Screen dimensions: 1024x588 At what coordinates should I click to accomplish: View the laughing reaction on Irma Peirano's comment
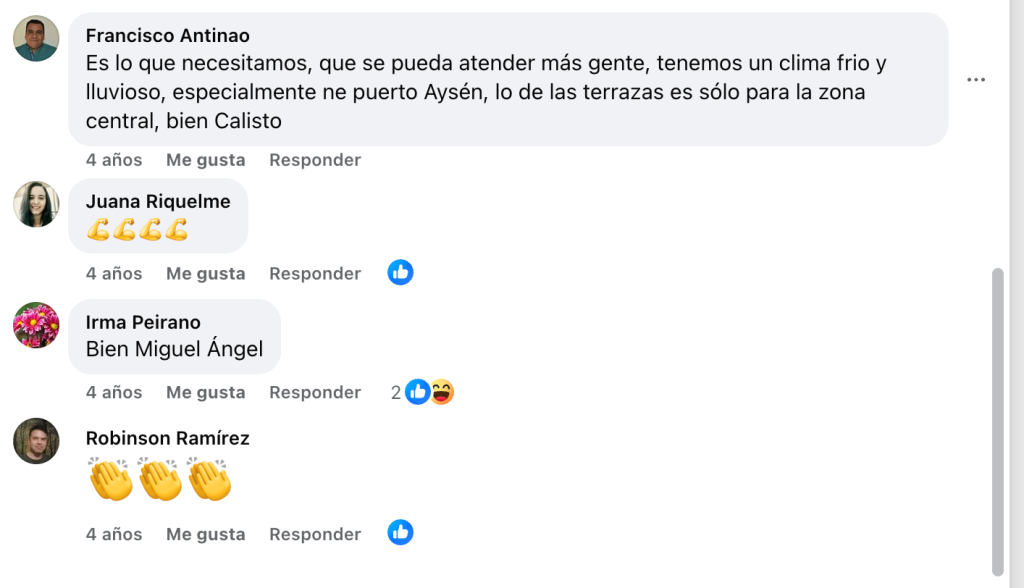pyautogui.click(x=442, y=392)
